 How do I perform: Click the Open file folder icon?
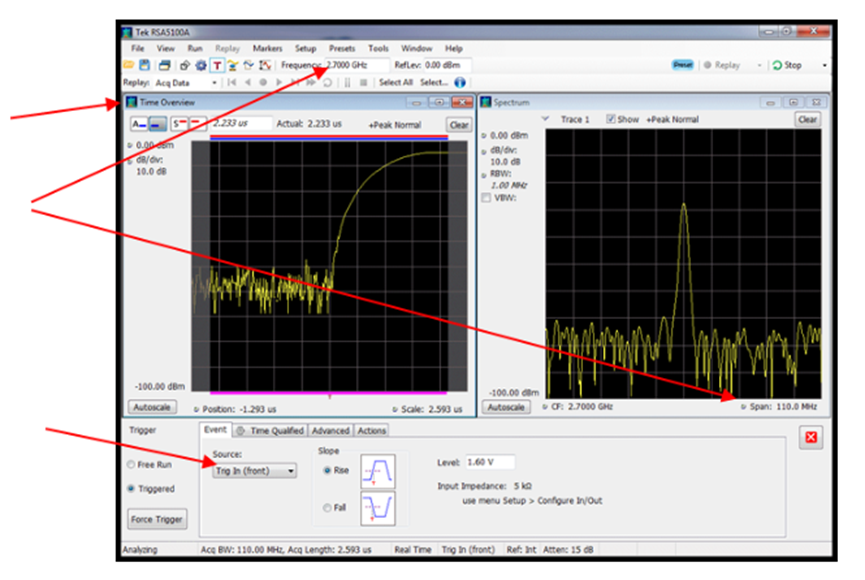[128, 65]
